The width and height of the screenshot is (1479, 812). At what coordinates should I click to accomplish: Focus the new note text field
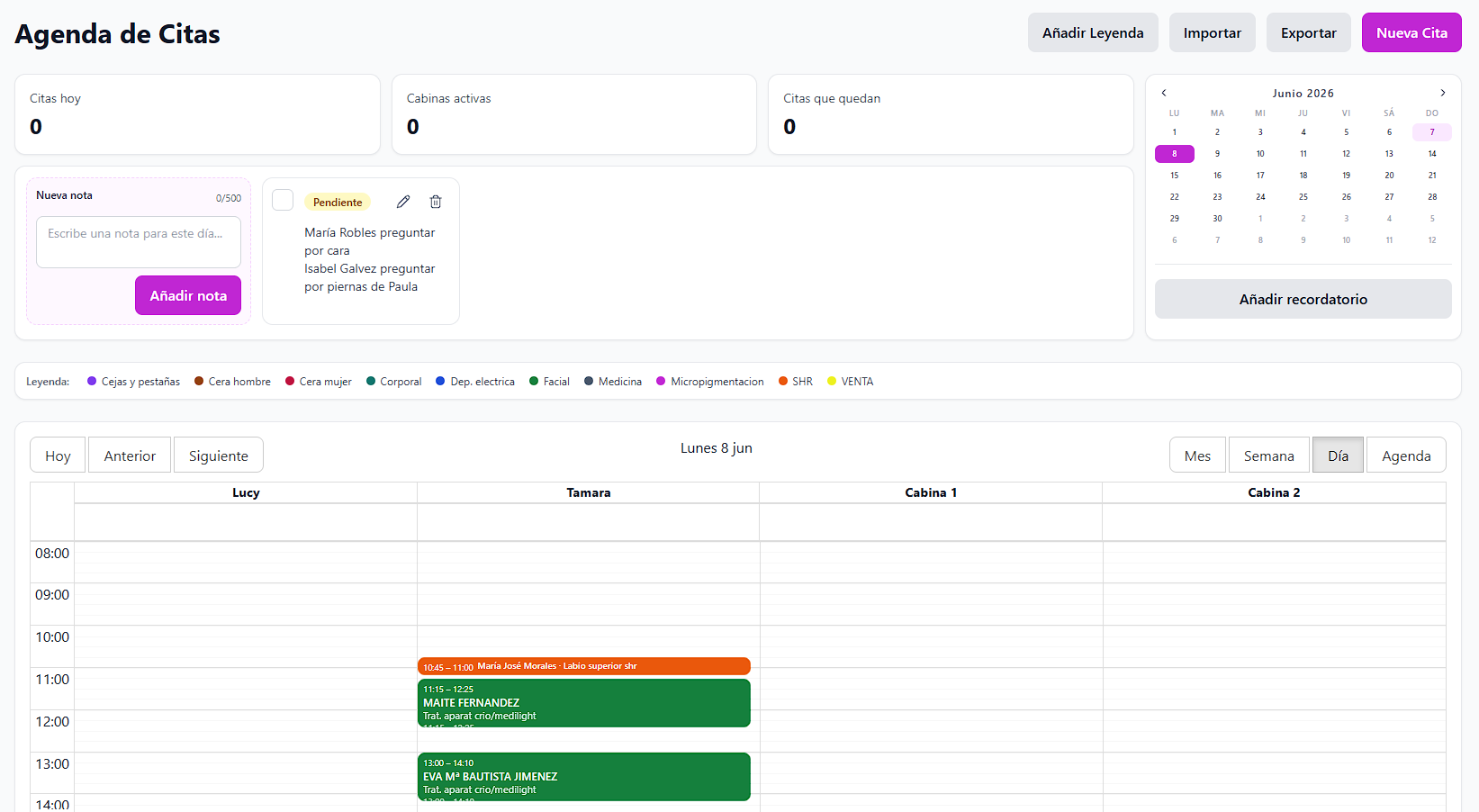coord(139,241)
